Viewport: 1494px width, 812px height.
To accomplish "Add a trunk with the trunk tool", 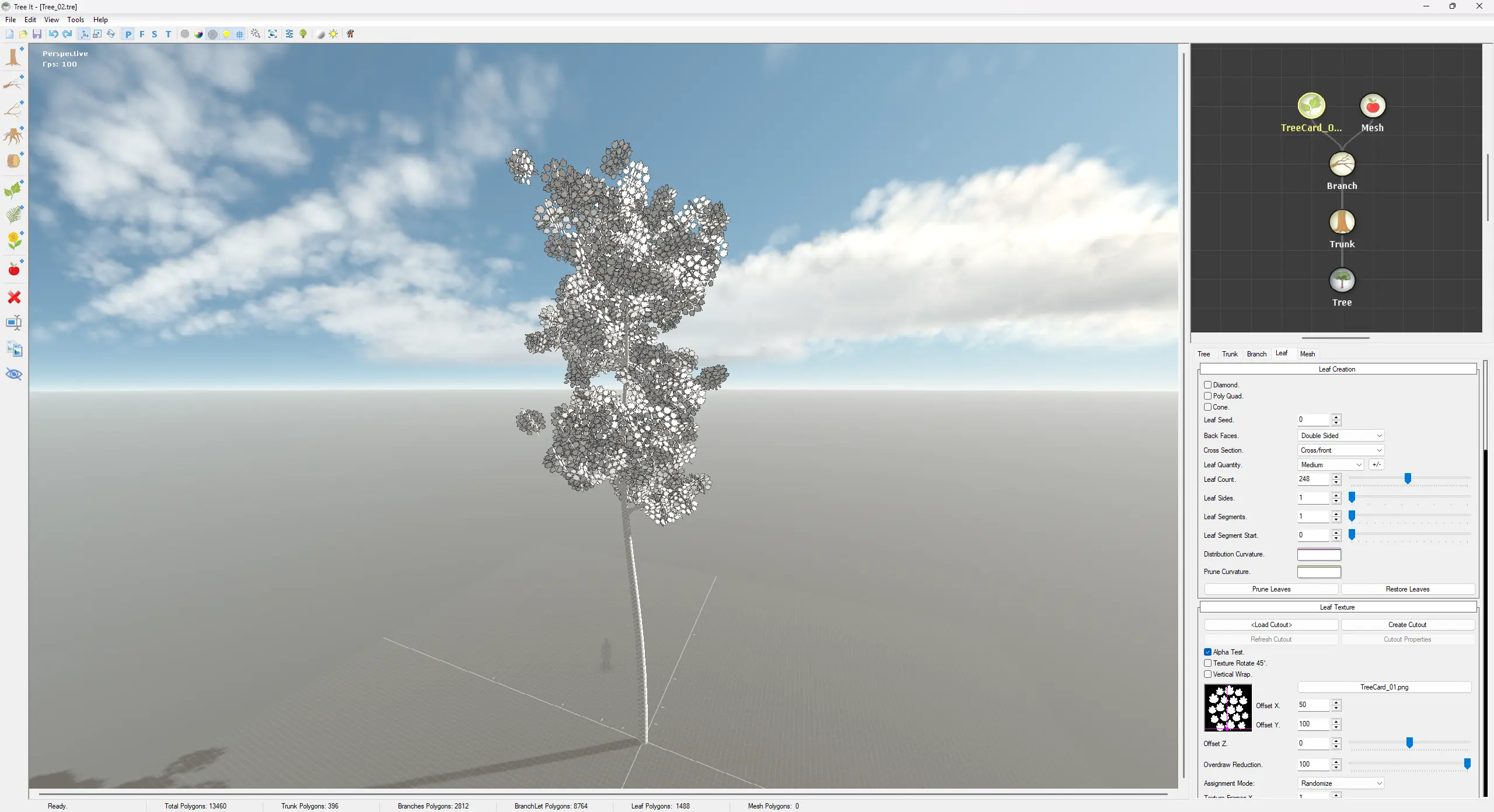I will [13, 57].
